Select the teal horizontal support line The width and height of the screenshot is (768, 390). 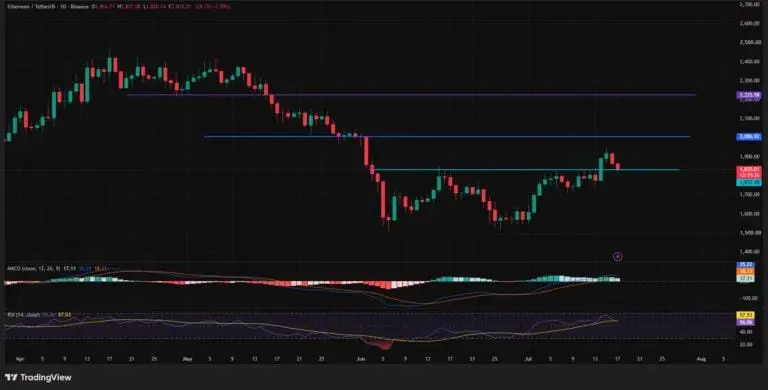[x=527, y=170]
